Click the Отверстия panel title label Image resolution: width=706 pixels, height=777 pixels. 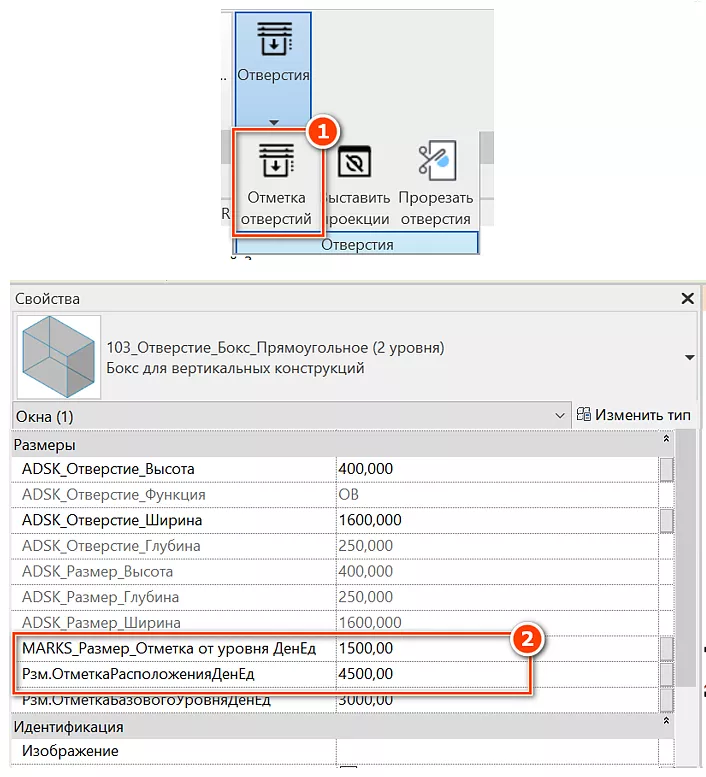[x=357, y=244]
